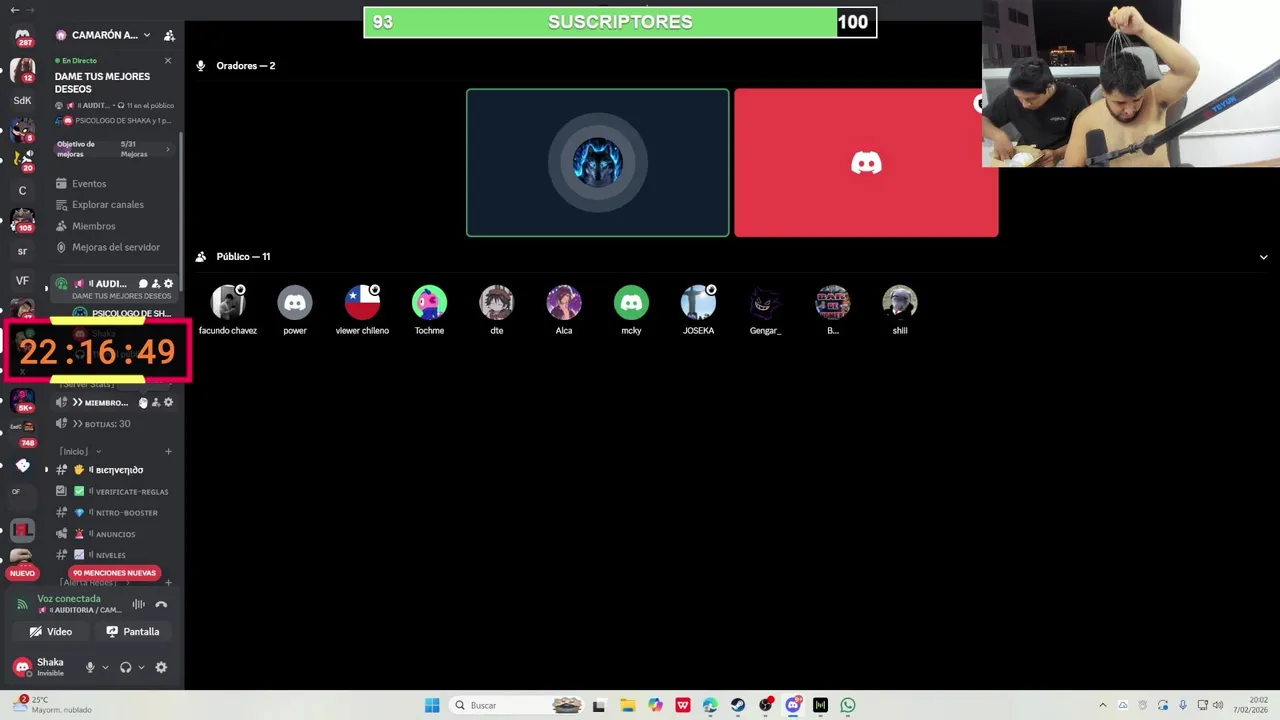Close the En Directo stage banner

168,61
